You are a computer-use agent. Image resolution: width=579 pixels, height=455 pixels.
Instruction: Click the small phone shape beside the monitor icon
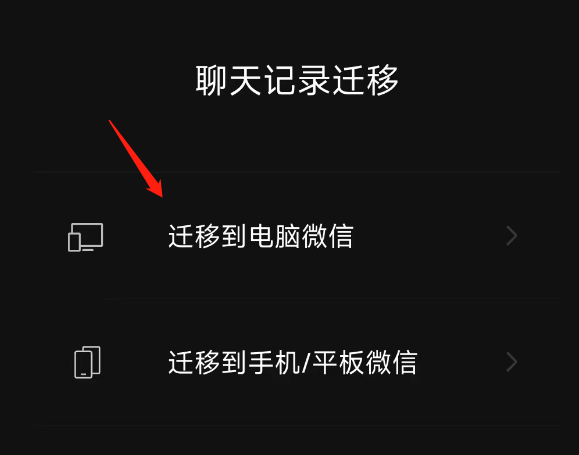tap(74, 242)
